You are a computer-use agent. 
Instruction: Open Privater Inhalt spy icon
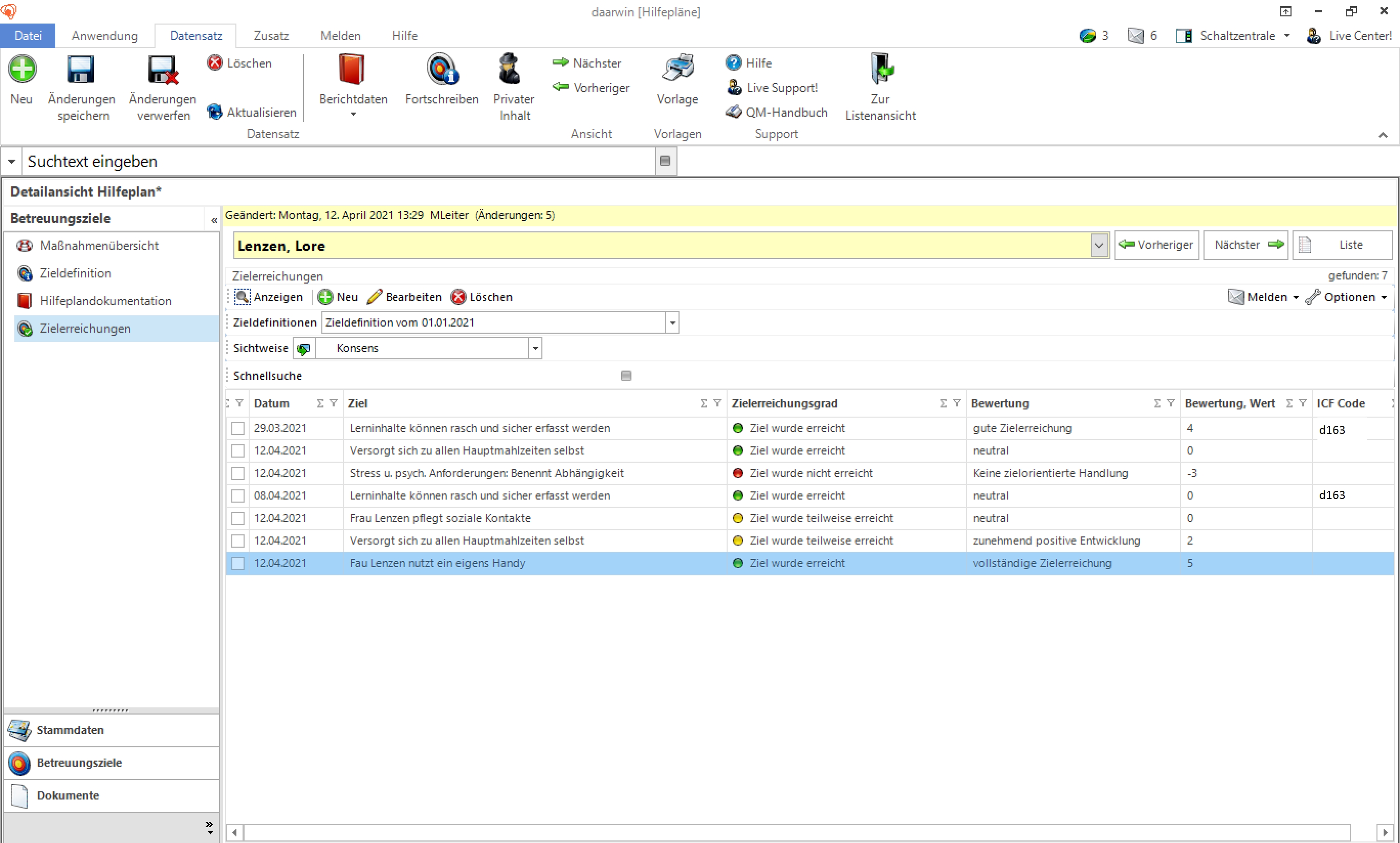click(x=510, y=69)
